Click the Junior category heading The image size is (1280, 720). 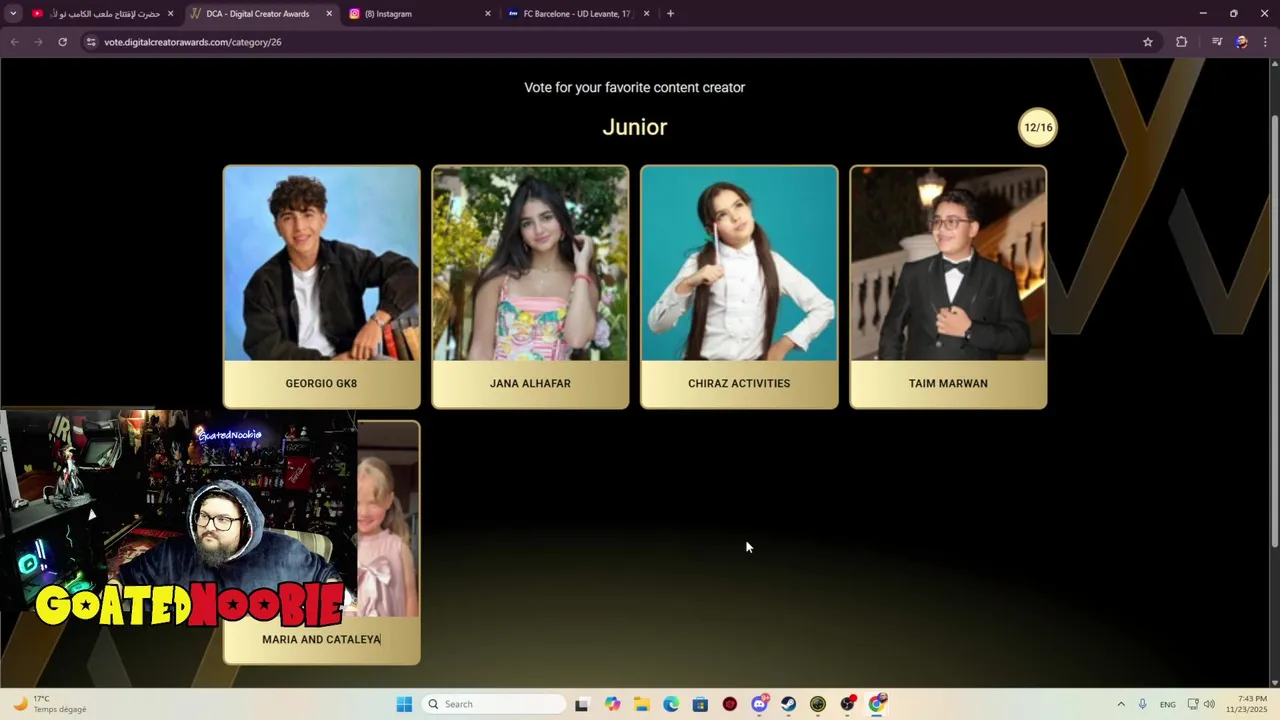click(x=634, y=127)
